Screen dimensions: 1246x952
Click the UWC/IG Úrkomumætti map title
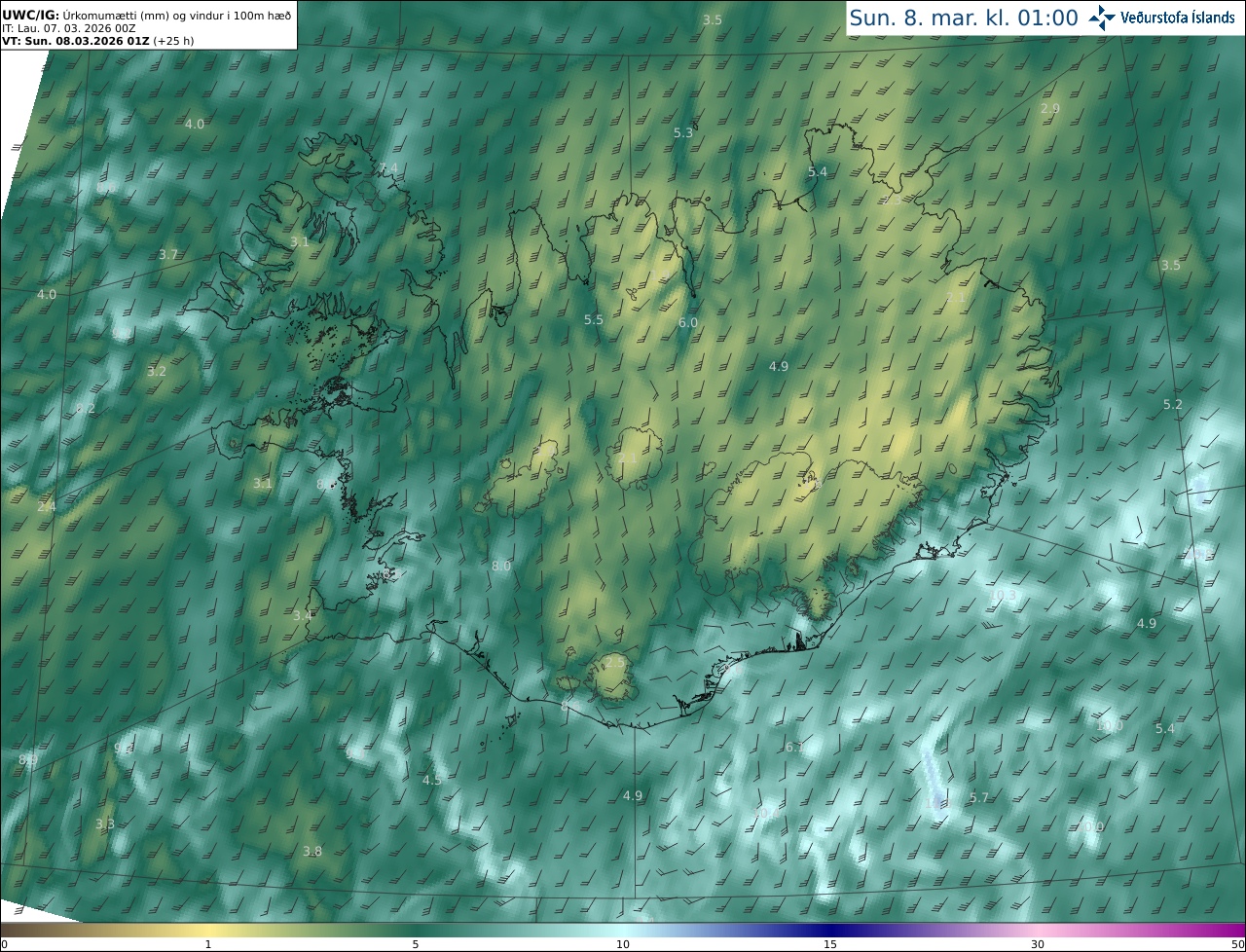[x=147, y=15]
